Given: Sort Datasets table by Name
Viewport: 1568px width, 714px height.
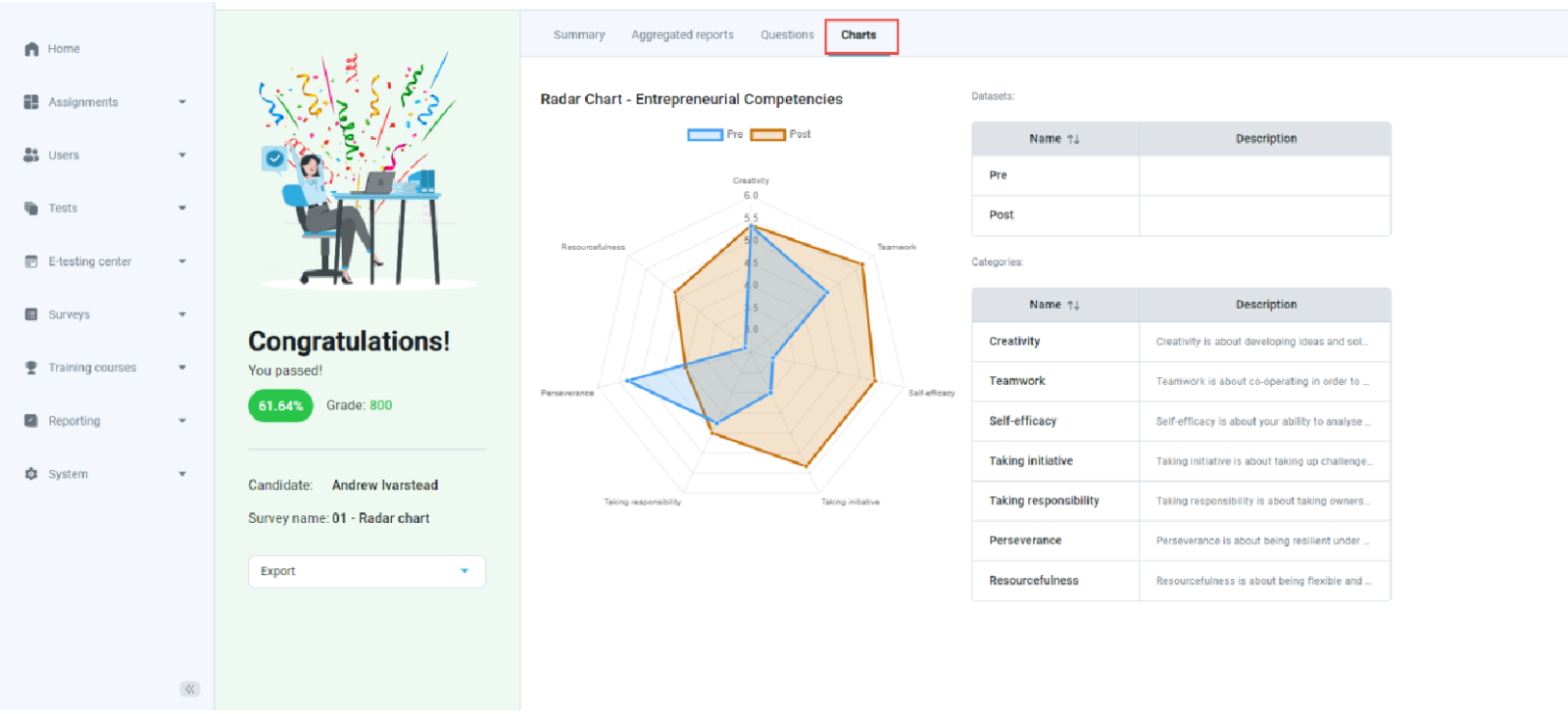Looking at the screenshot, I should click(1073, 139).
